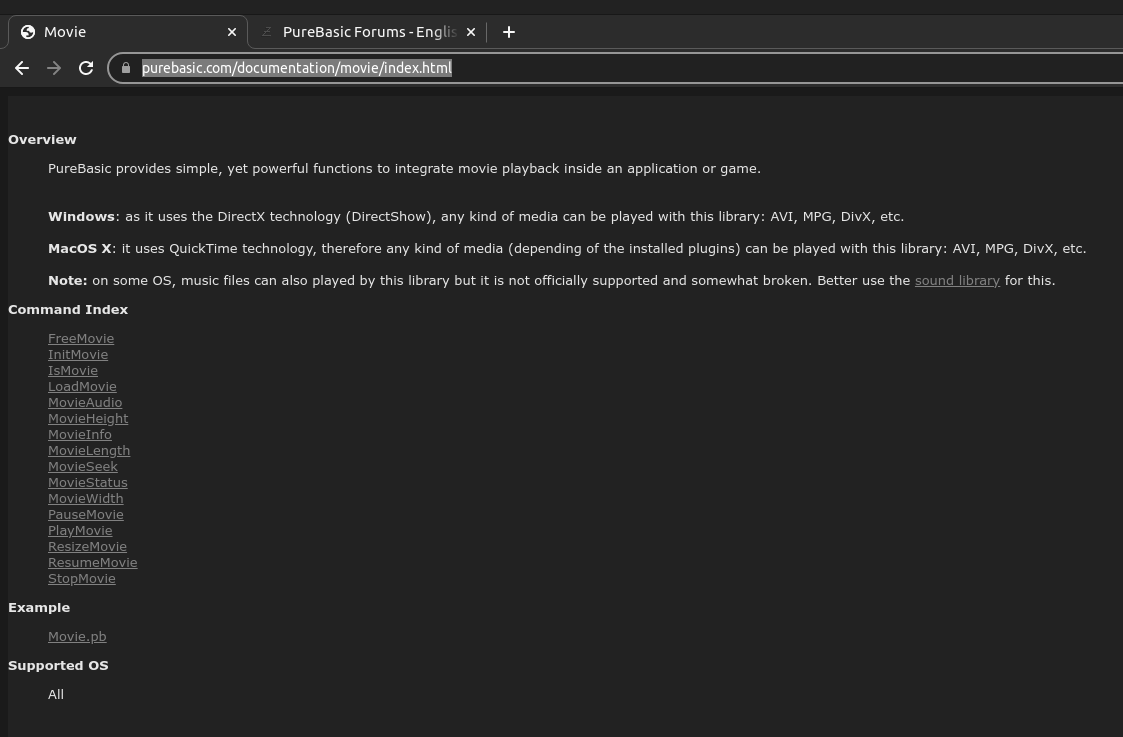
Task: Select the Movie tab
Action: pos(127,32)
